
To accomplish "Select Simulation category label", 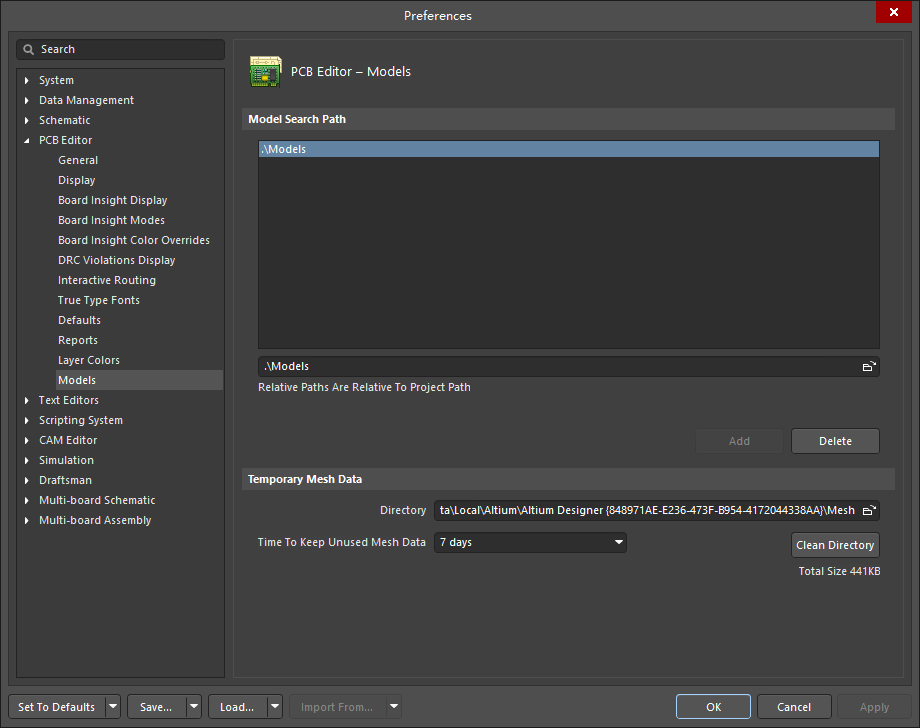I will tap(66, 460).
